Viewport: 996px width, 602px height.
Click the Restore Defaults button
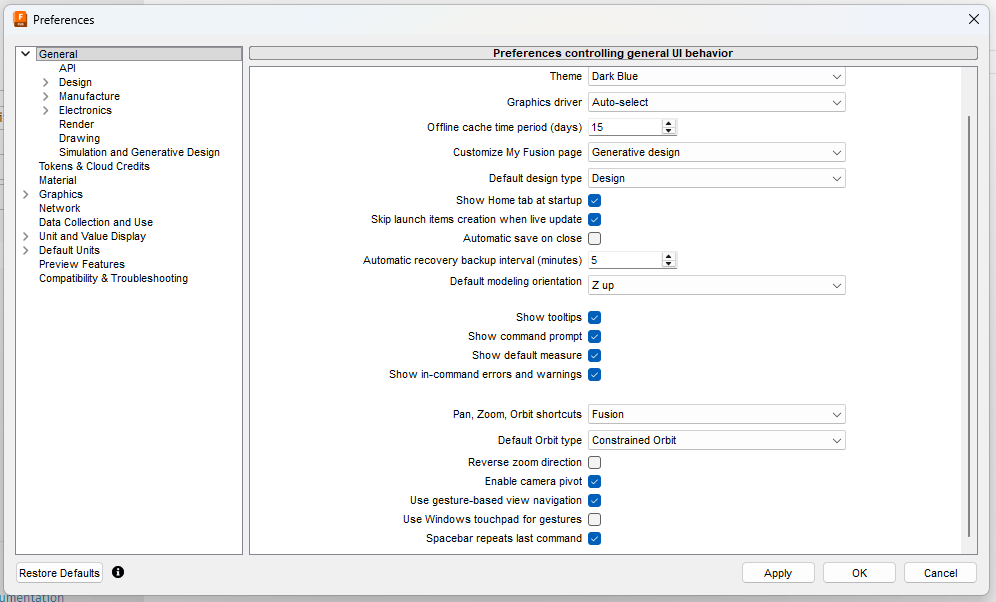pos(60,573)
